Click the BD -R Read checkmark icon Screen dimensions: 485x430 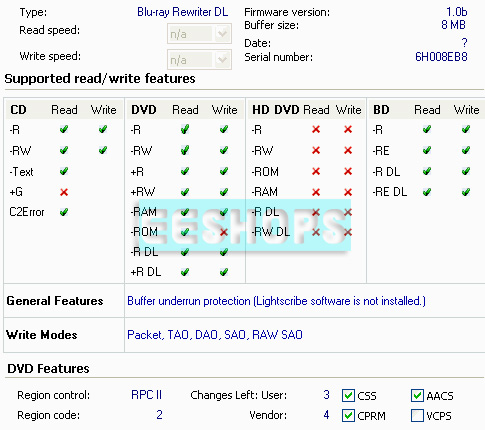tap(427, 129)
